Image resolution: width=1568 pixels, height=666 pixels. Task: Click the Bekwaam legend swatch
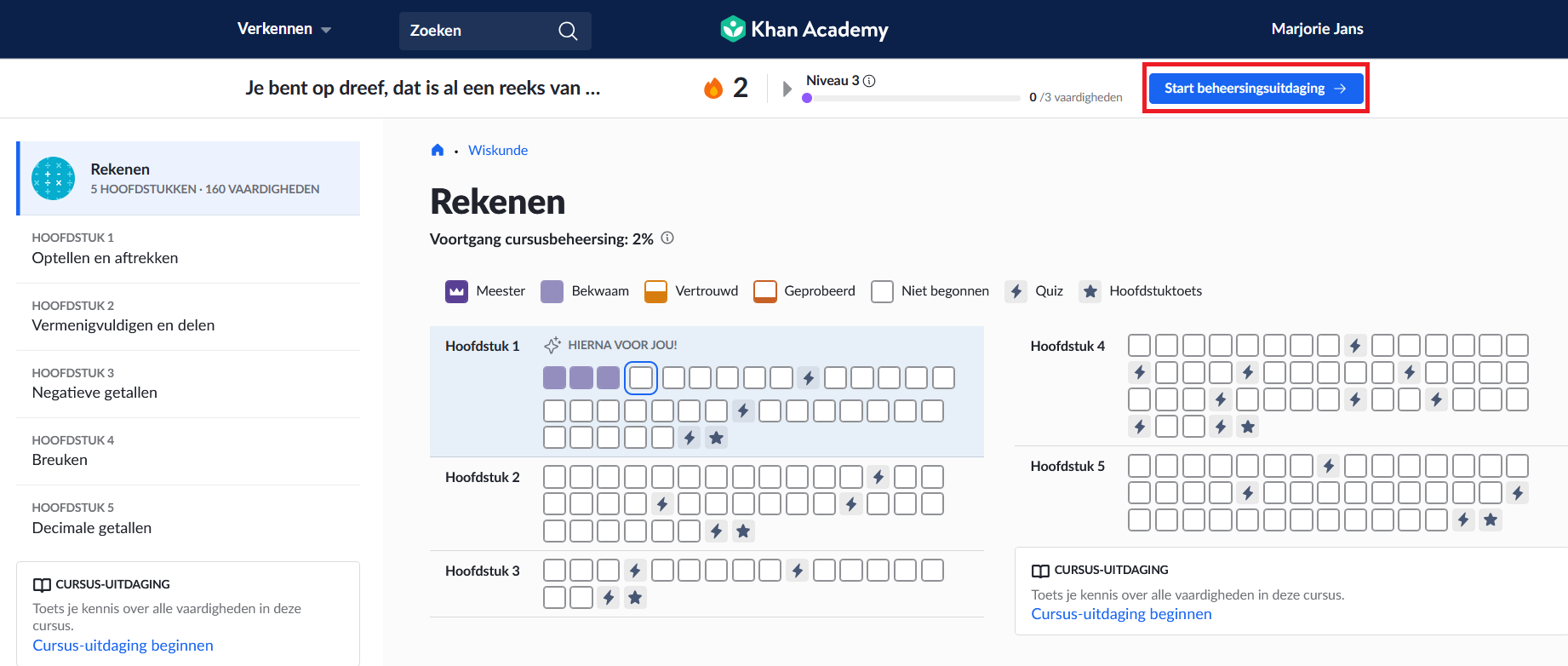552,291
